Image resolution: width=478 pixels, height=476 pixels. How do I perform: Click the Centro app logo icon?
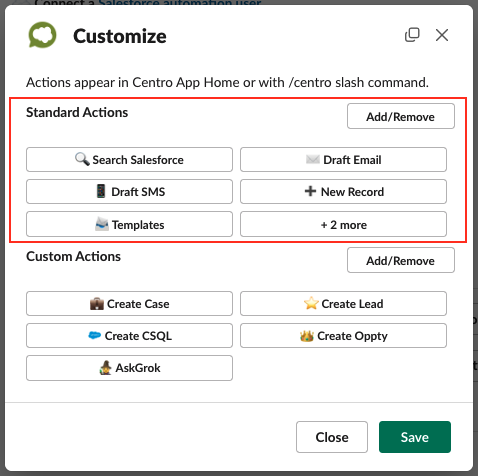(x=42, y=35)
